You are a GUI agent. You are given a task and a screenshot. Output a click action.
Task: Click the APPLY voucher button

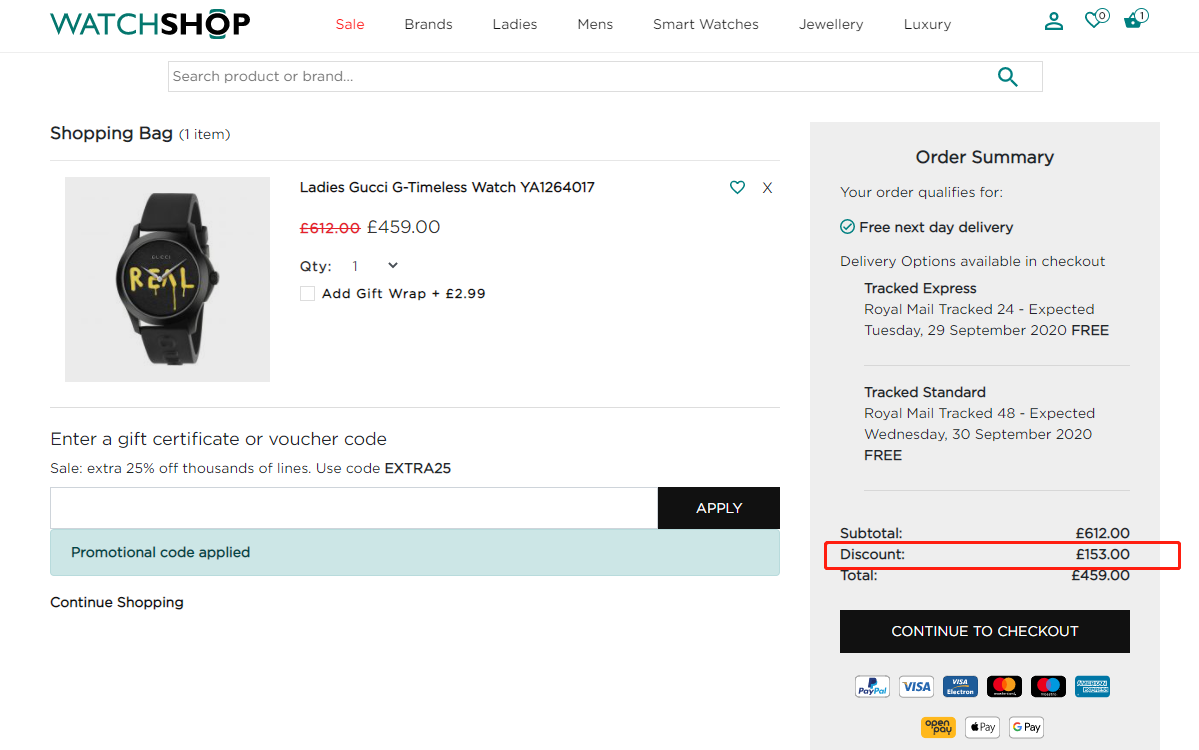[x=719, y=508]
